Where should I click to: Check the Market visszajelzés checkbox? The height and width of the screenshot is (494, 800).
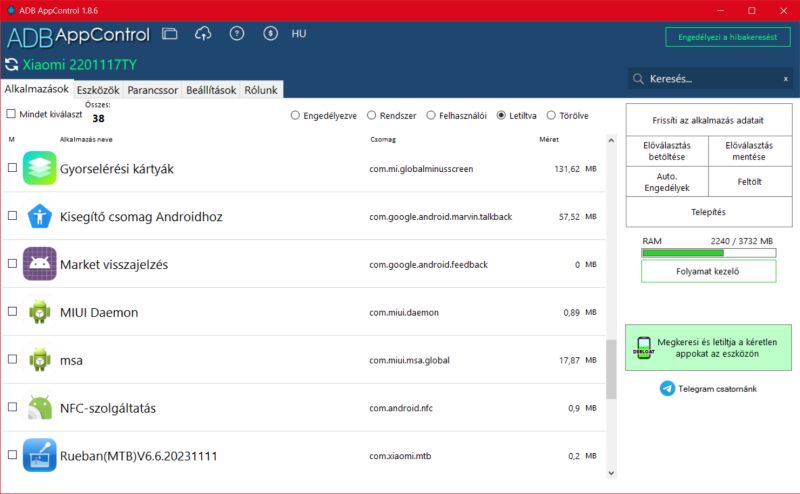click(x=12, y=263)
